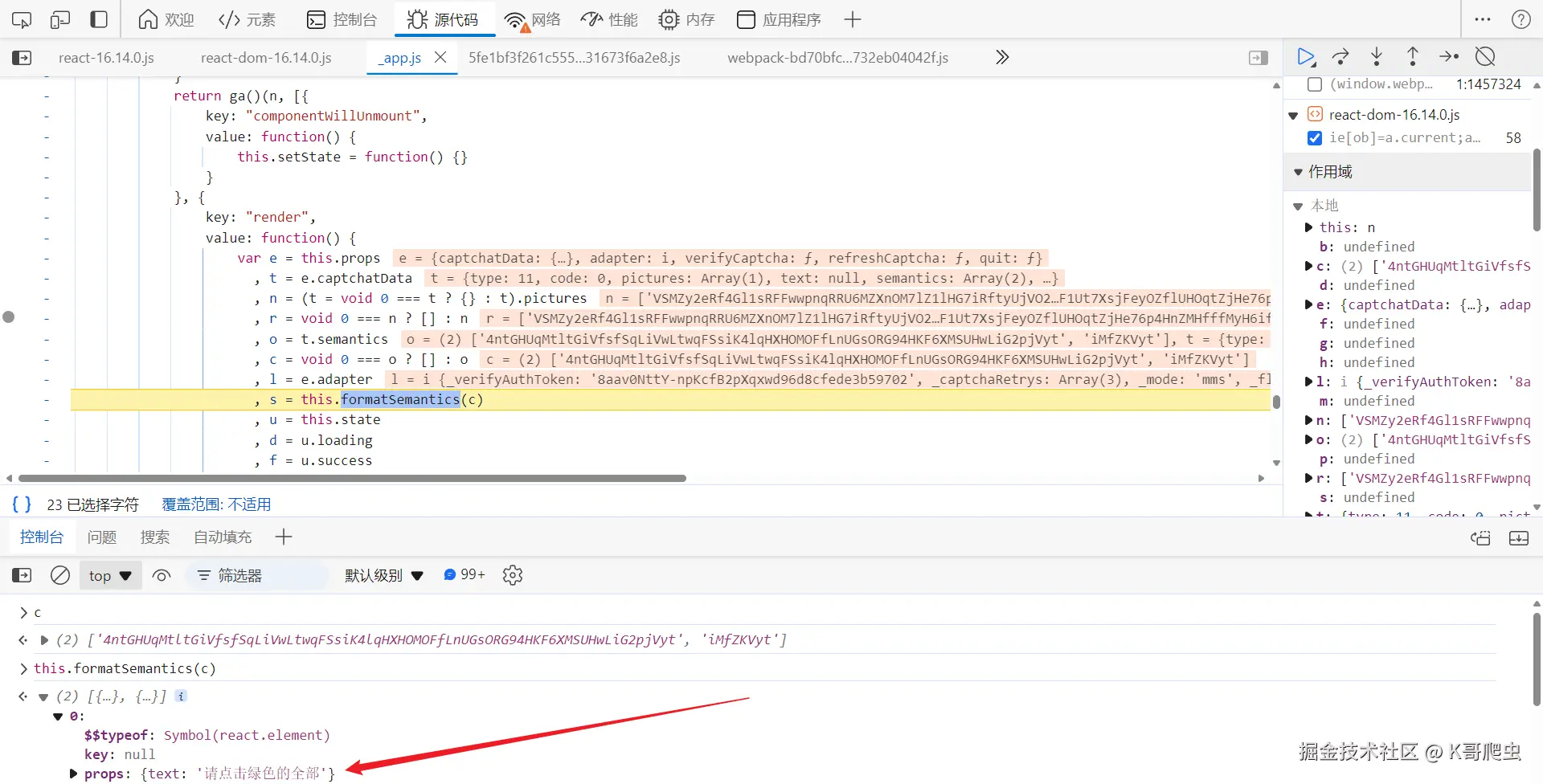Open the 99+ issues counter
1543x784 pixels.
pos(465,574)
